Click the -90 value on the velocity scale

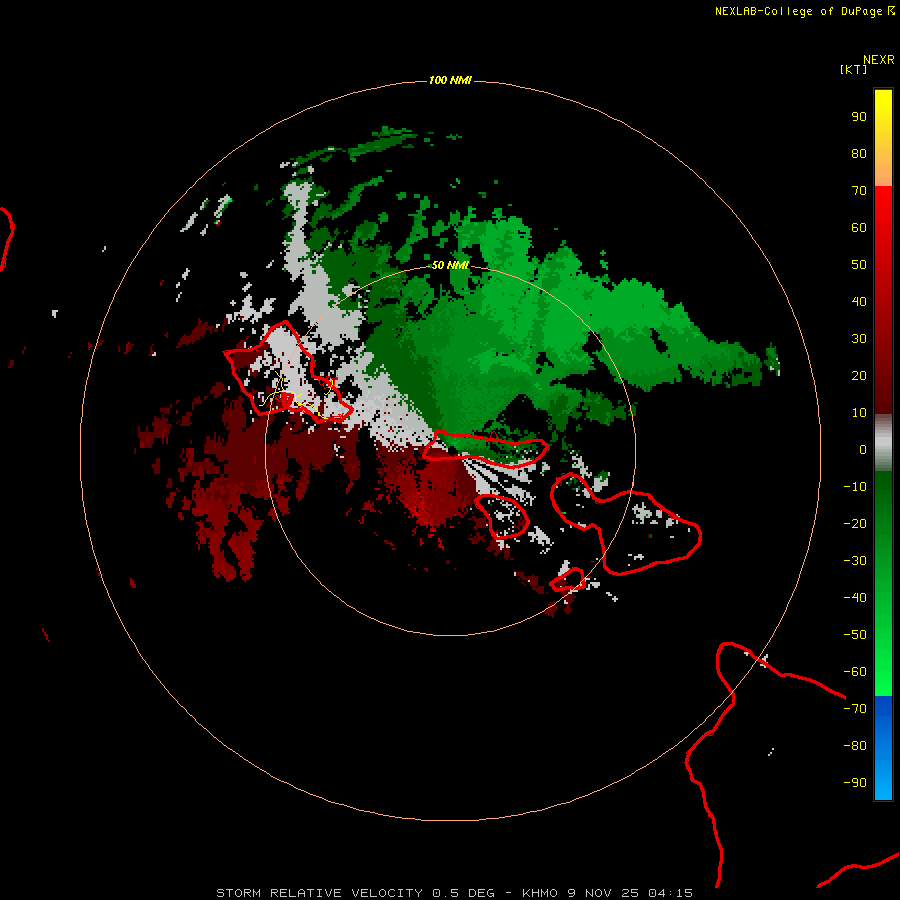click(x=855, y=783)
